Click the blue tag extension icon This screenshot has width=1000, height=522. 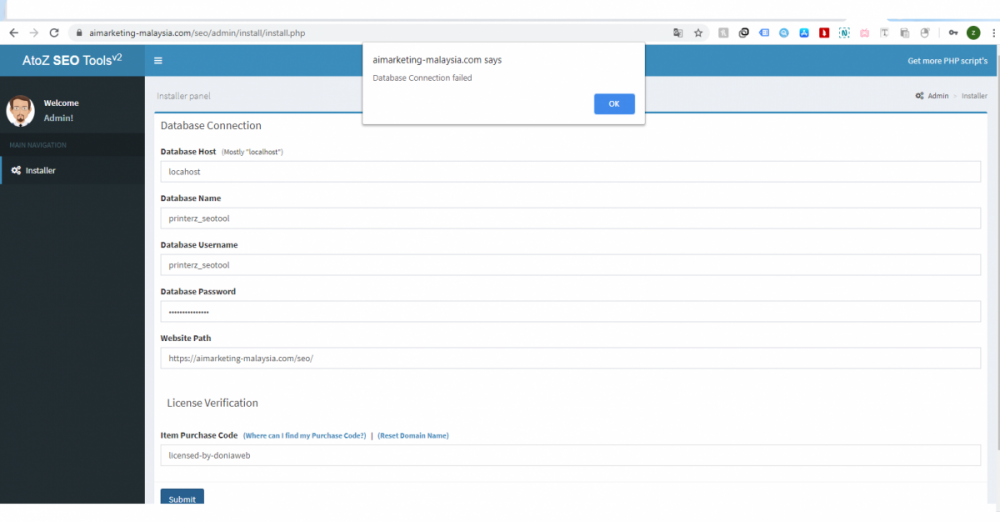[x=764, y=33]
